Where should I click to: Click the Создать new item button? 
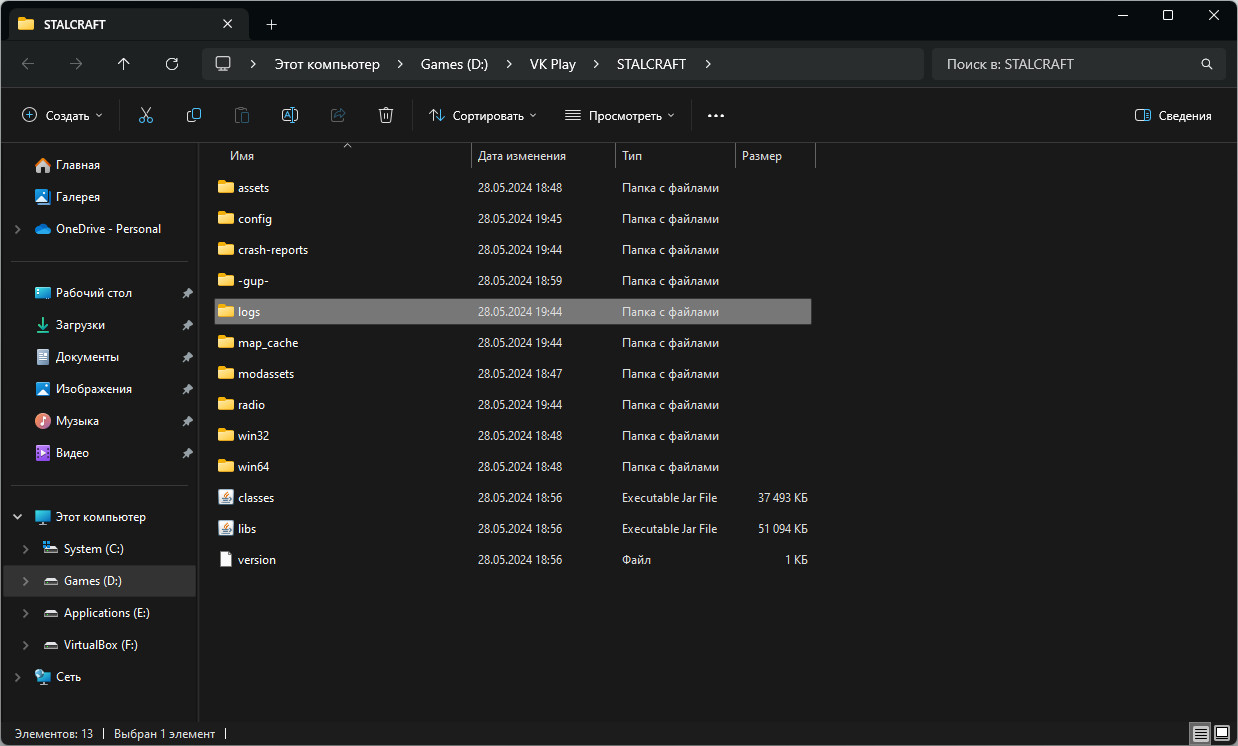point(62,115)
